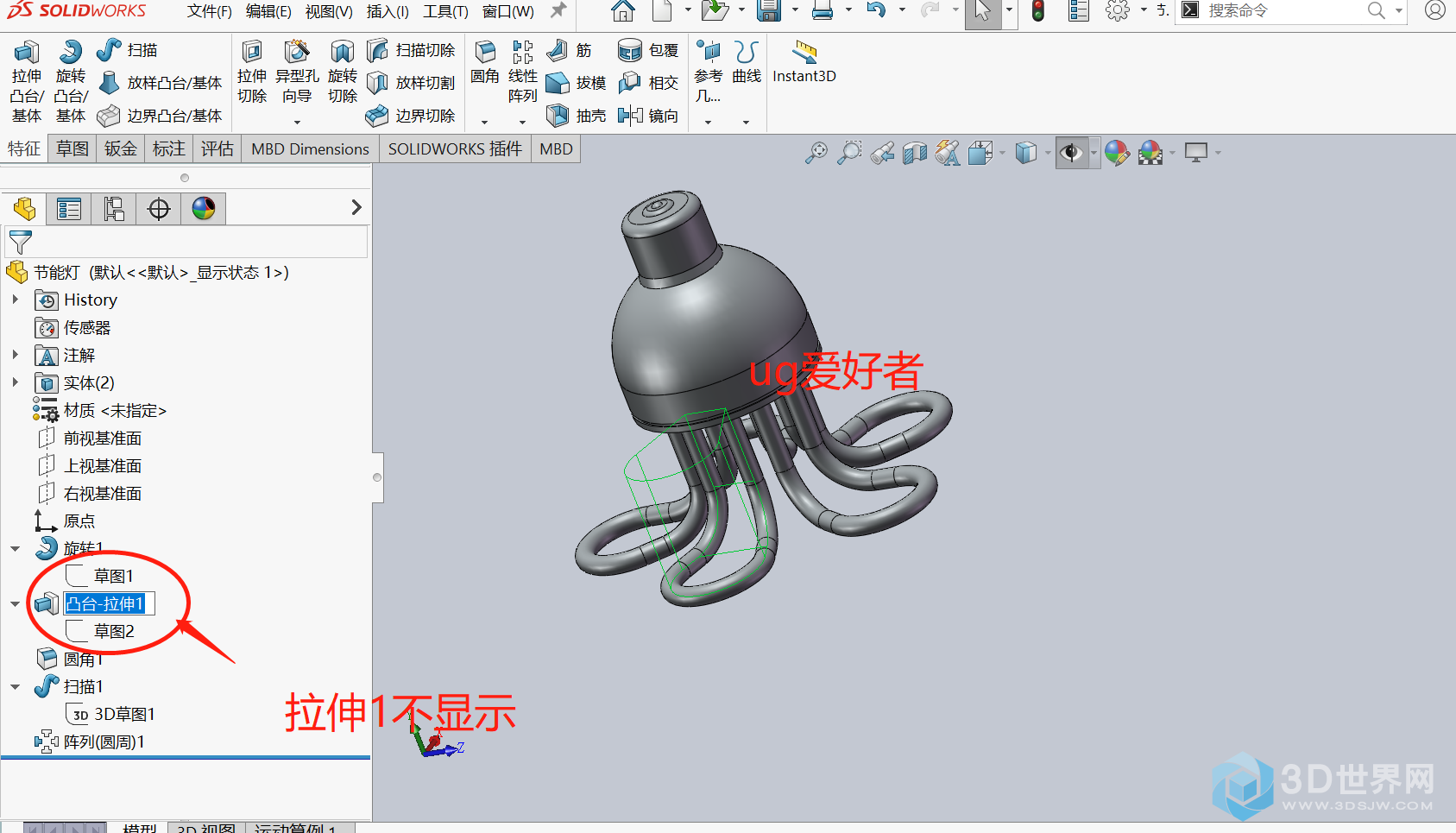Select the 旋转凸台/基体 revolve boss tool

tap(71, 81)
